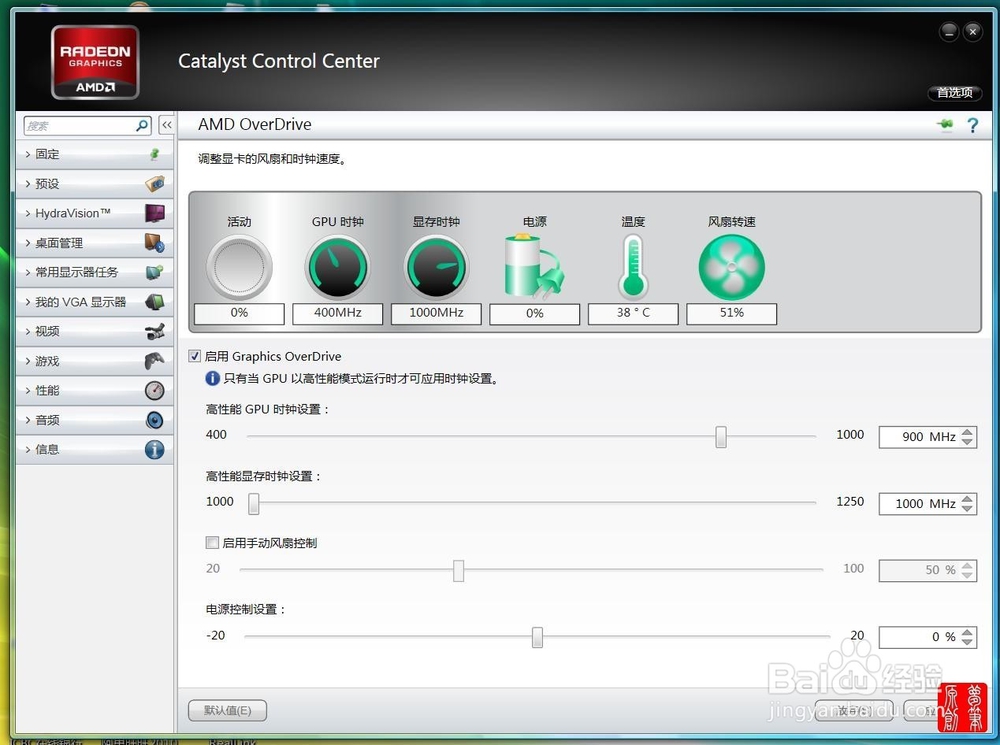Open the 音频 menu item
The width and height of the screenshot is (1000, 745).
pyautogui.click(x=94, y=420)
